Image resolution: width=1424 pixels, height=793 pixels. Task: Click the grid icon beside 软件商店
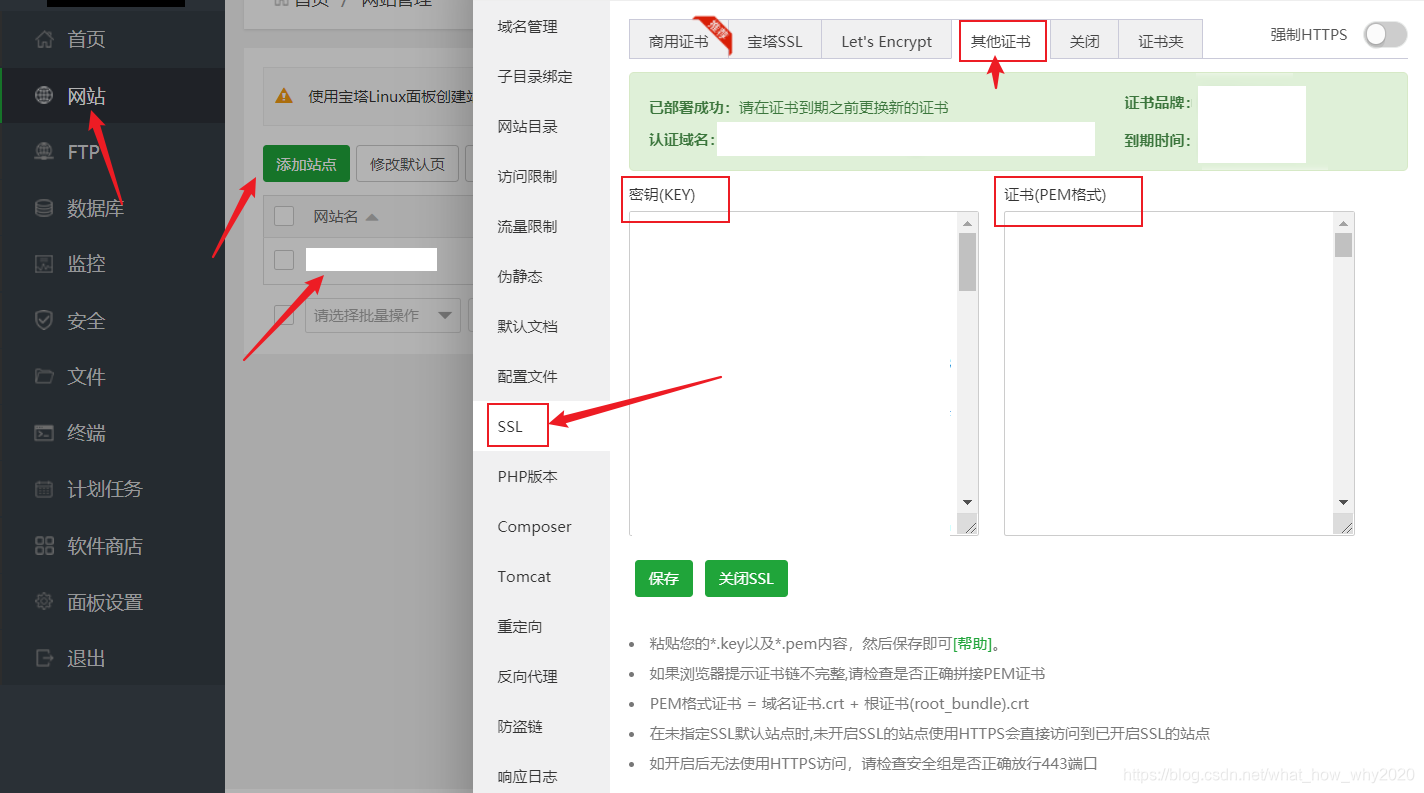pyautogui.click(x=44, y=545)
